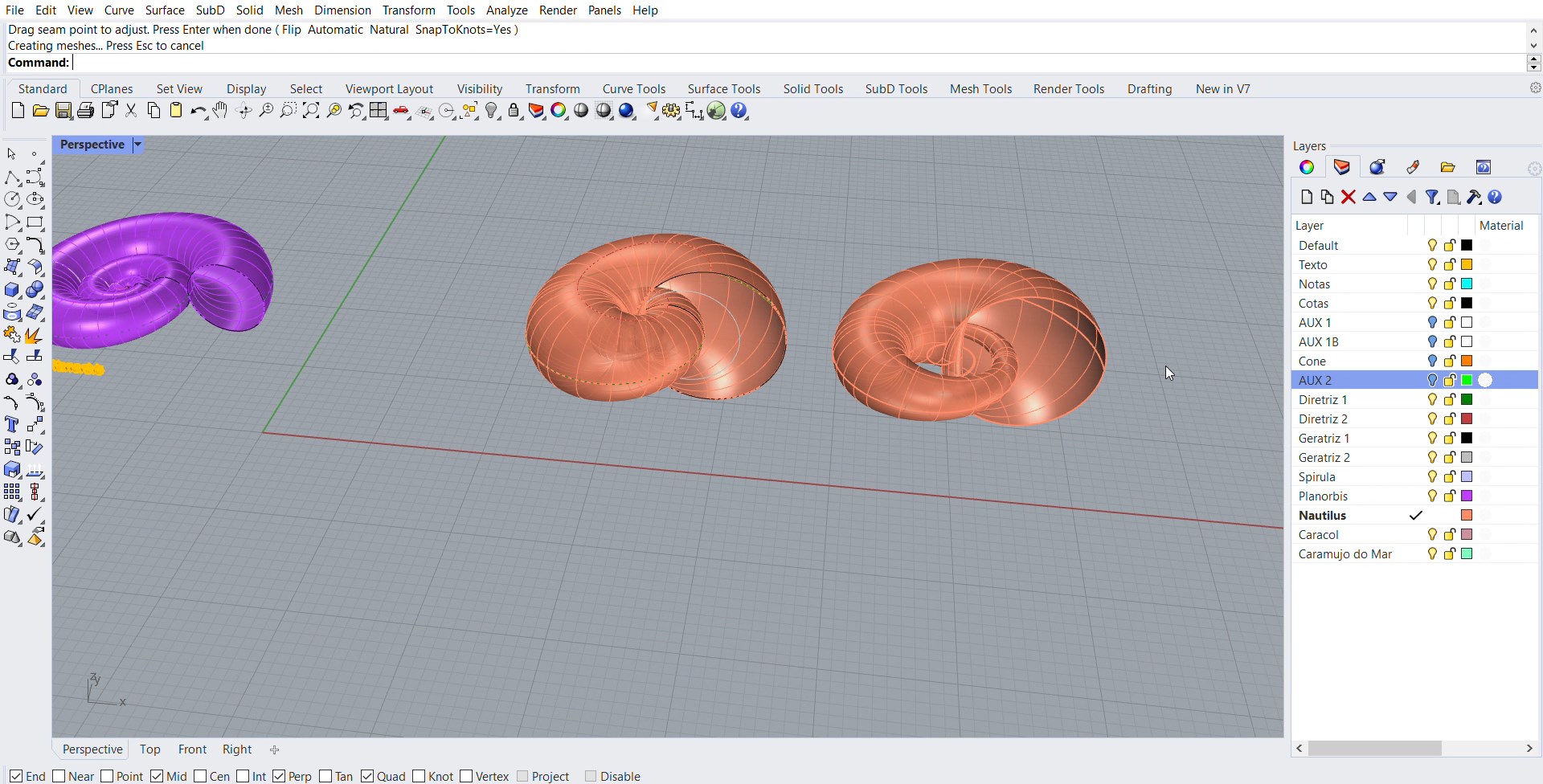The image size is (1543, 784).
Task: Enable the Vertex osnap checkbox
Action: (x=466, y=776)
